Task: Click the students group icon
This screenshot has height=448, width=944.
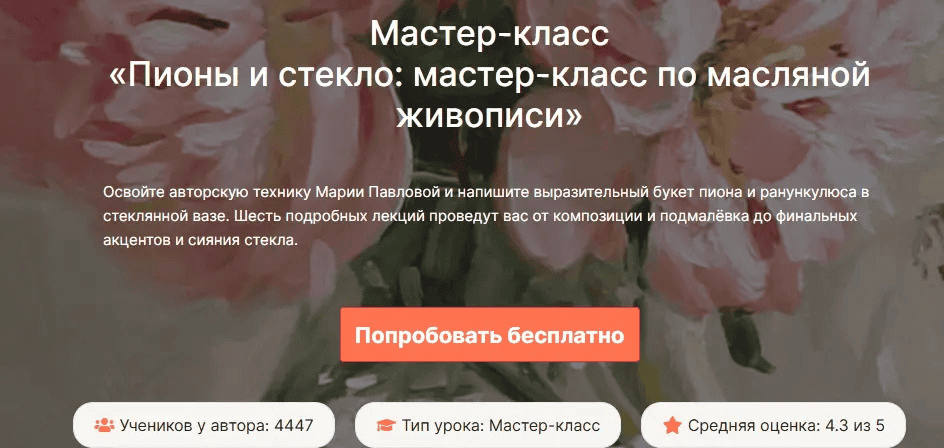Action: pos(104,426)
